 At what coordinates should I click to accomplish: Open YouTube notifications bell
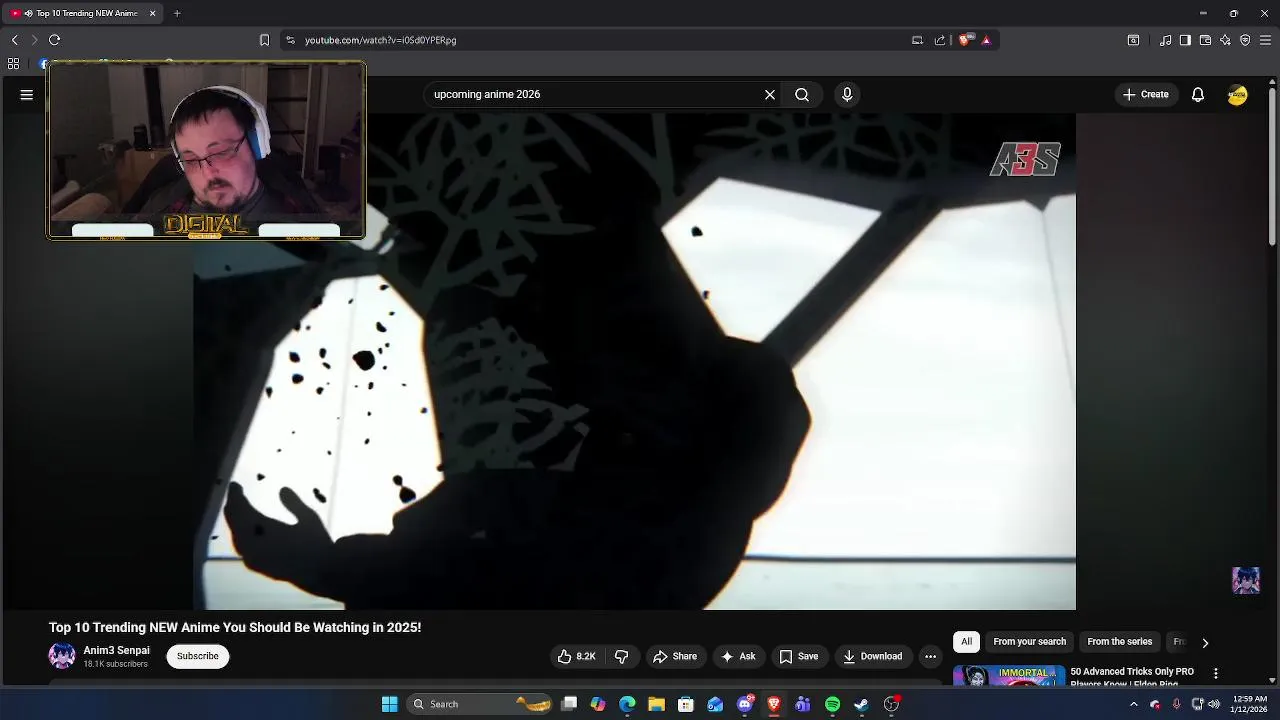(x=1197, y=95)
